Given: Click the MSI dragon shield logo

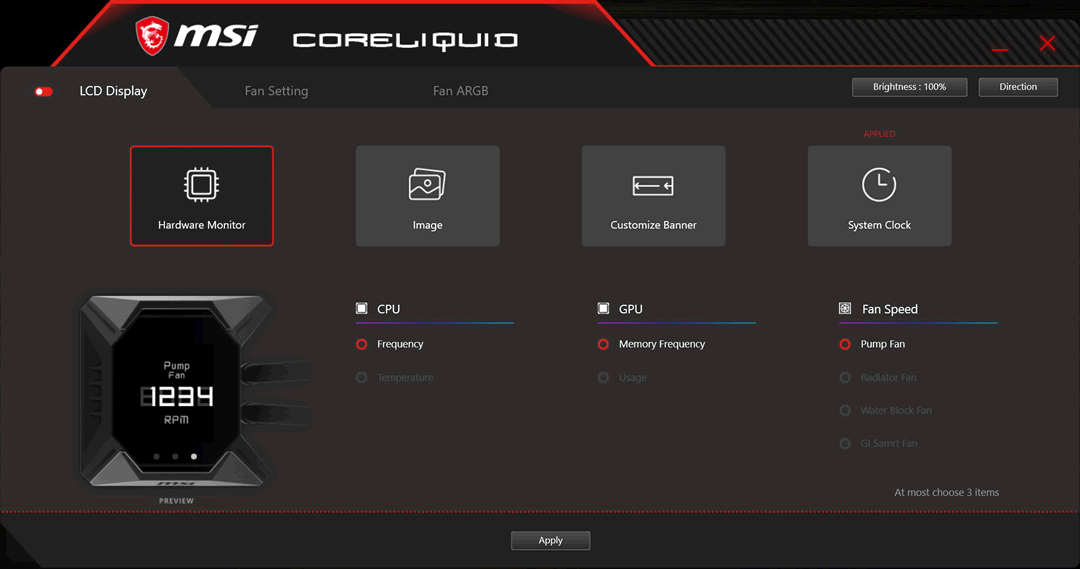Looking at the screenshot, I should pos(152,36).
